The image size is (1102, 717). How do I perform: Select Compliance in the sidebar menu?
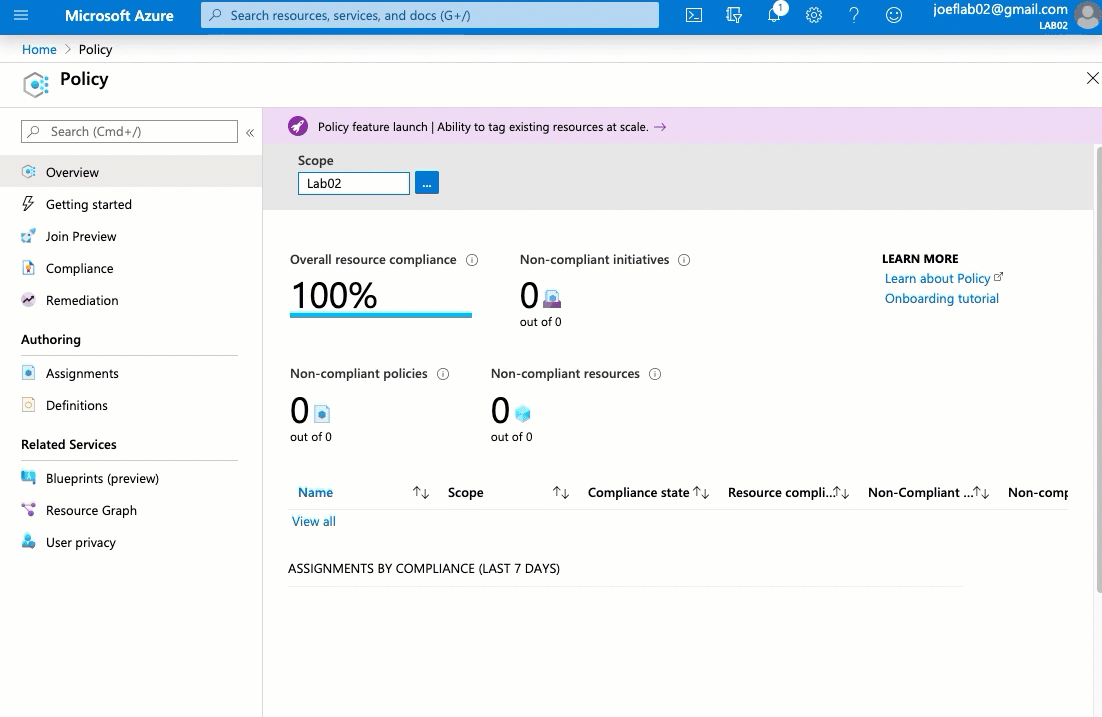pyautogui.click(x=79, y=268)
